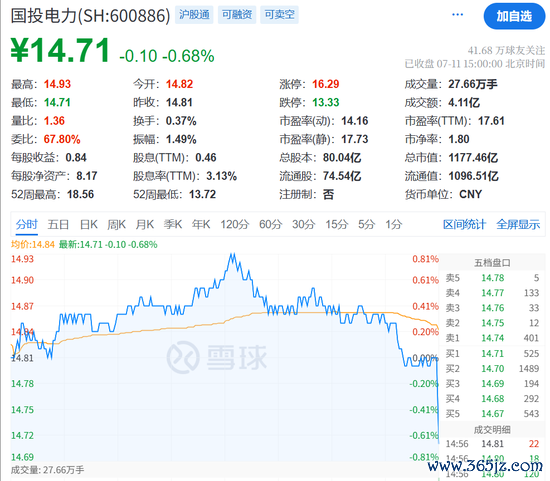This screenshot has width=550, height=481.
Task: Click the 41.68 万球友关注 text
Action: click(x=506, y=51)
